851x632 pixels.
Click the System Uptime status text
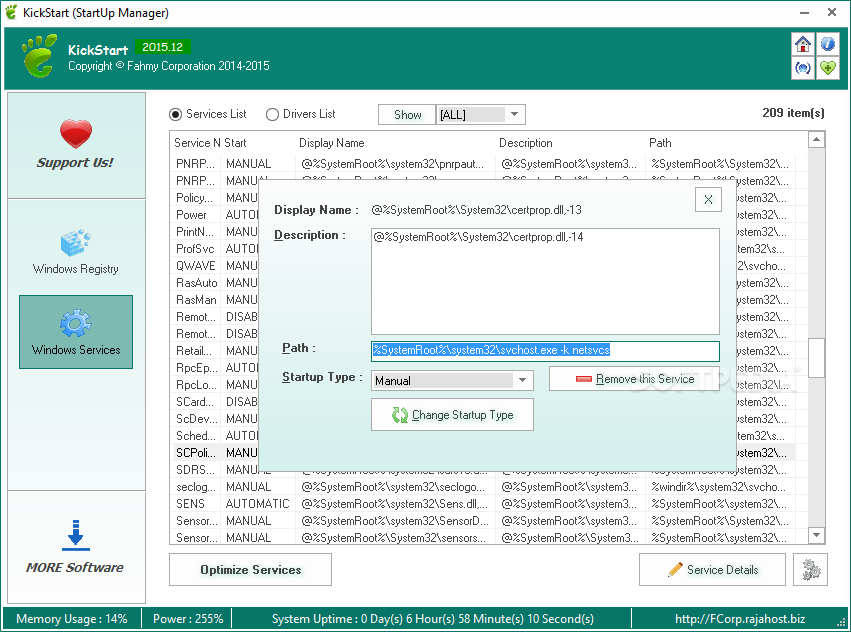coord(433,619)
